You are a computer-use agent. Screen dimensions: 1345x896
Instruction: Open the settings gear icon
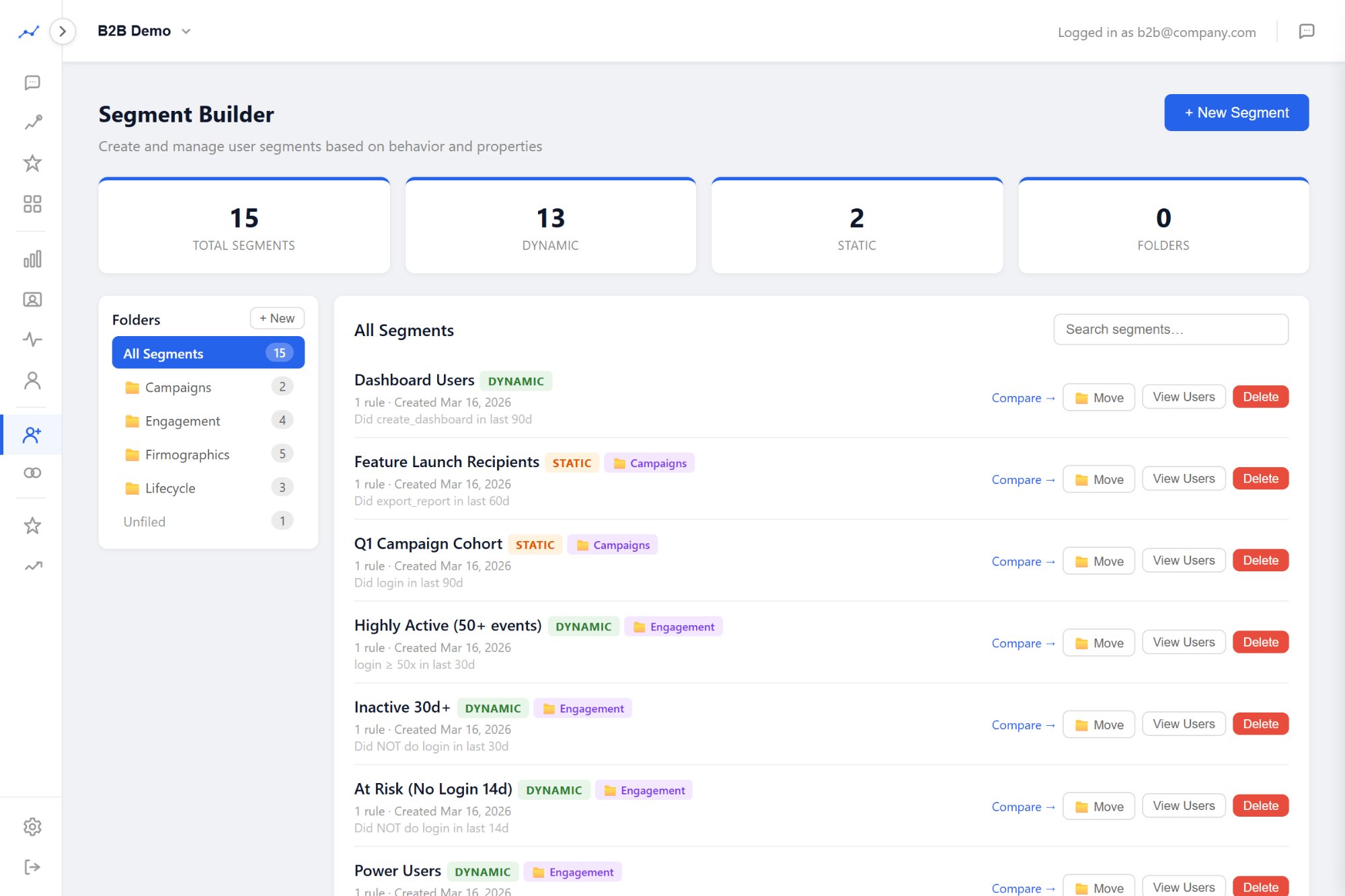tap(32, 827)
